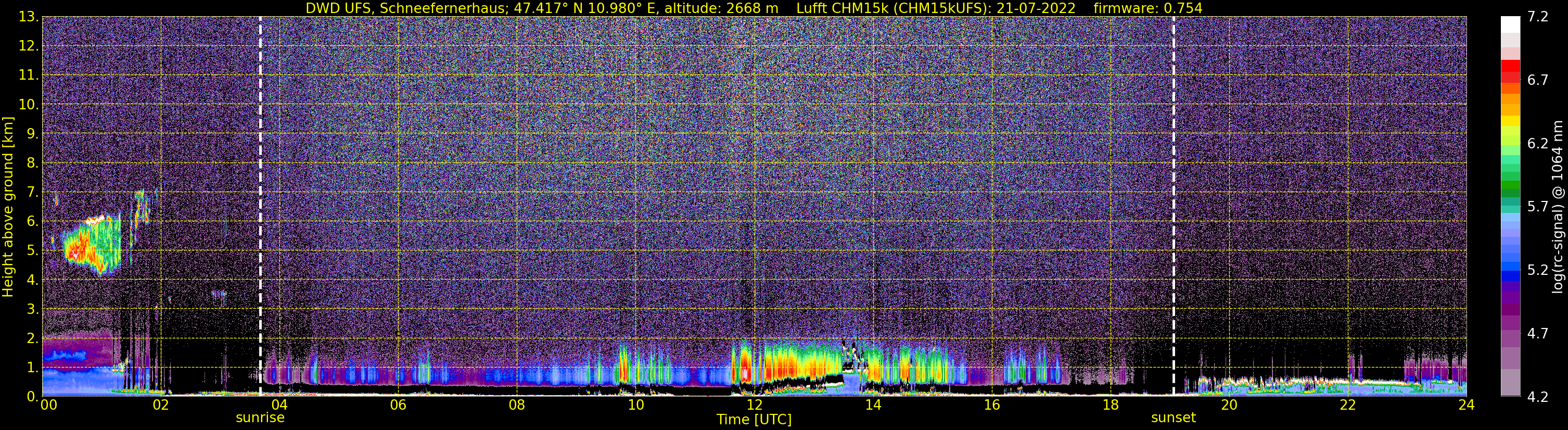Click the '4.7' colorbar value
The image size is (1568, 430).
pos(1538,333)
